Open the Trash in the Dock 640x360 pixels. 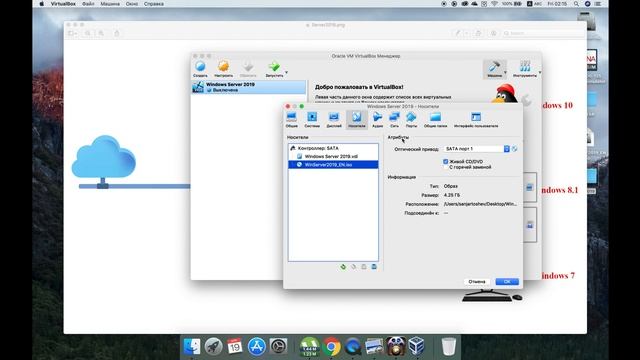pos(449,347)
